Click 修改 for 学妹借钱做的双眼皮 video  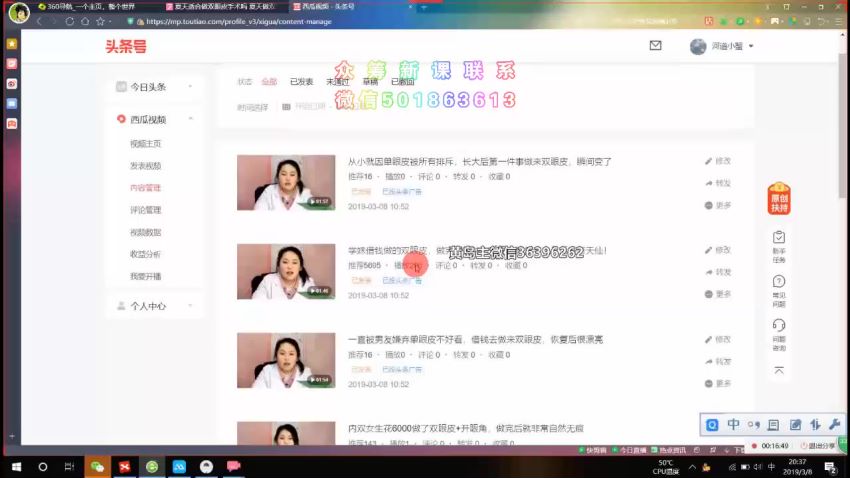718,250
